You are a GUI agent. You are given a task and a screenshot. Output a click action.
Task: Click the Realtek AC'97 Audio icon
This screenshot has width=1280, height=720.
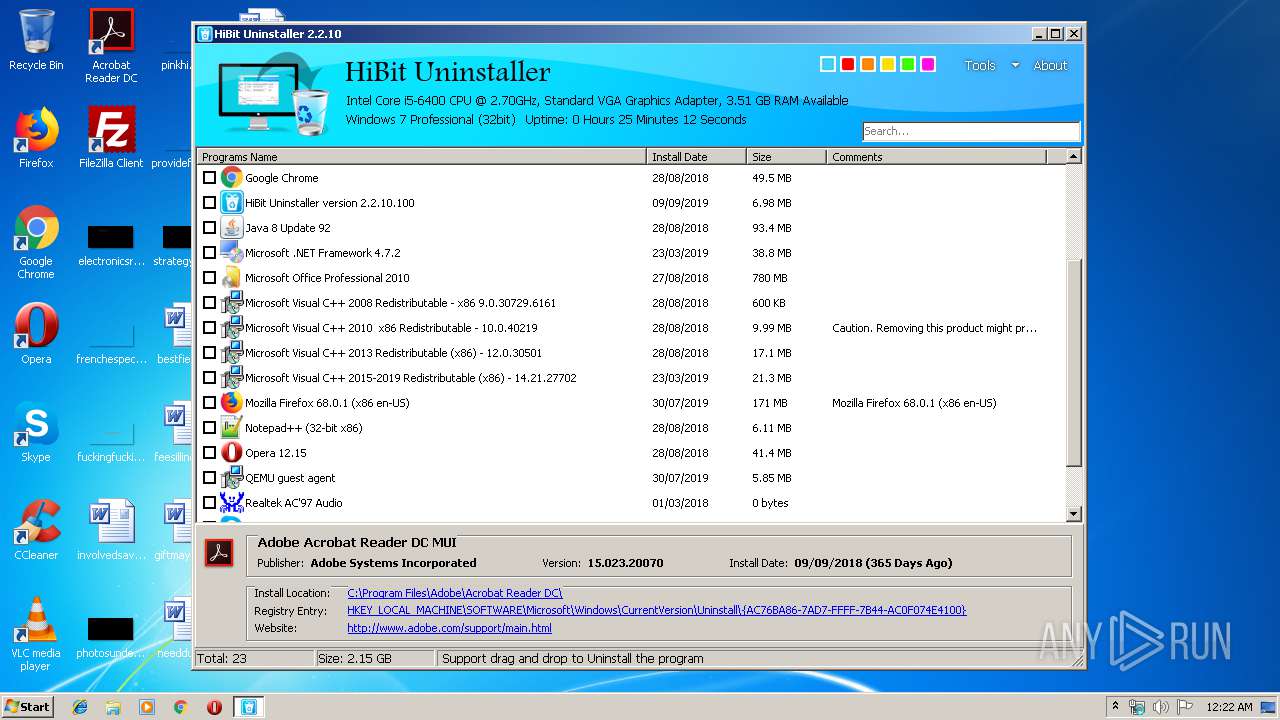(231, 503)
